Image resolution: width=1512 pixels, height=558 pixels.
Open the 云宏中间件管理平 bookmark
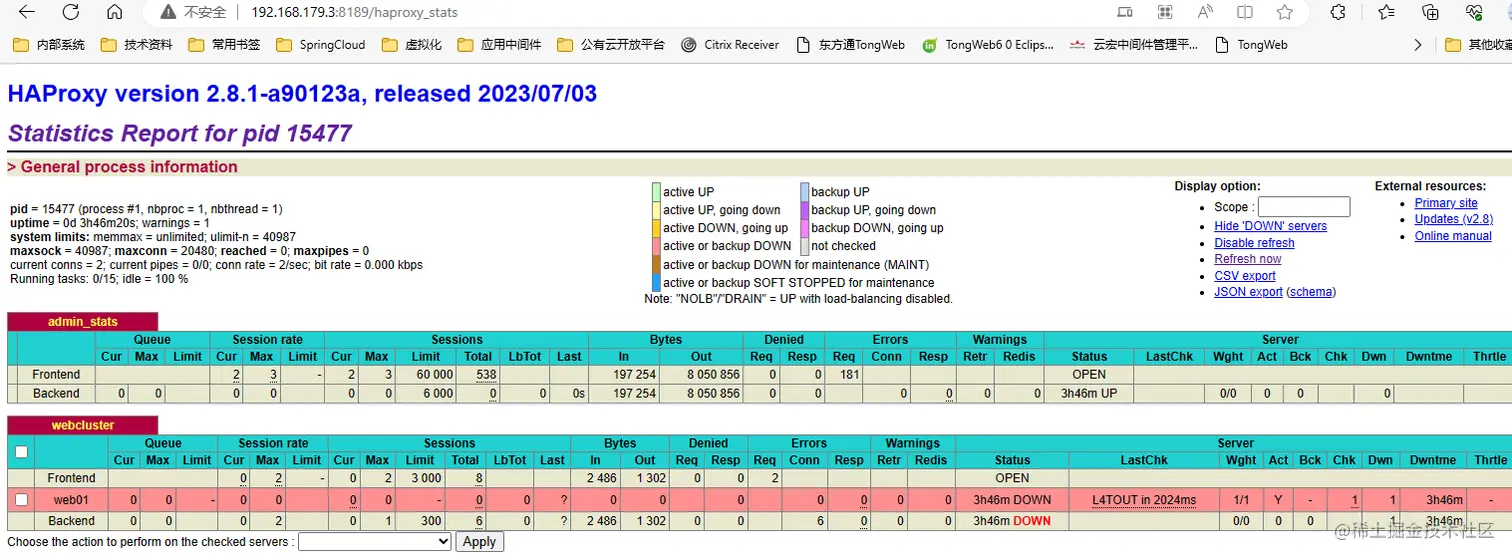[1133, 45]
